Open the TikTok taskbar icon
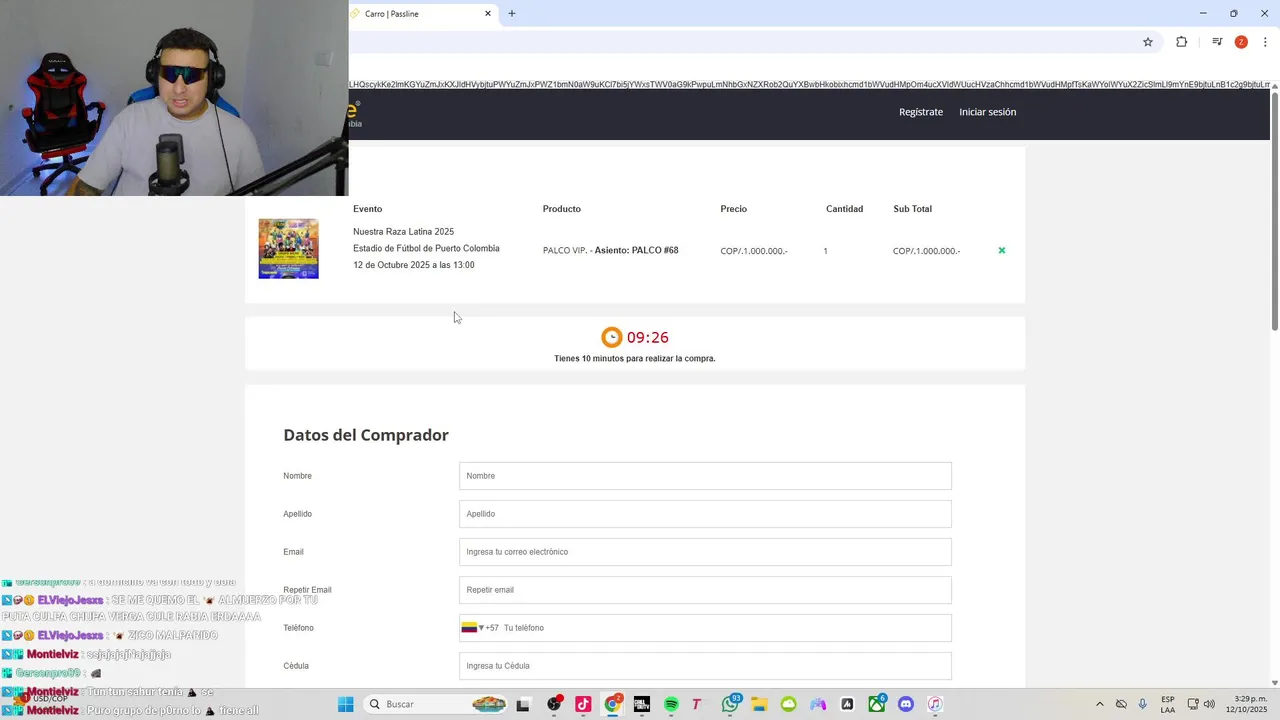 583,704
